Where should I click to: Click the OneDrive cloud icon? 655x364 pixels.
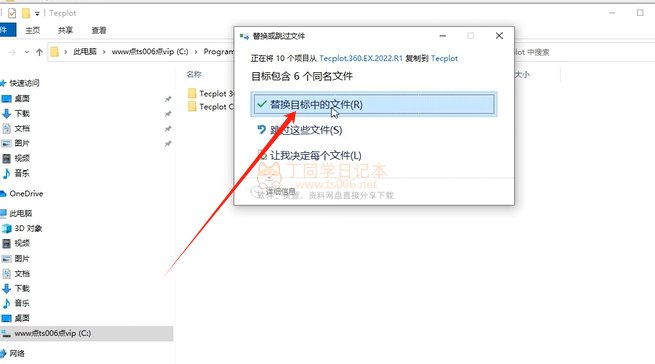(3, 193)
